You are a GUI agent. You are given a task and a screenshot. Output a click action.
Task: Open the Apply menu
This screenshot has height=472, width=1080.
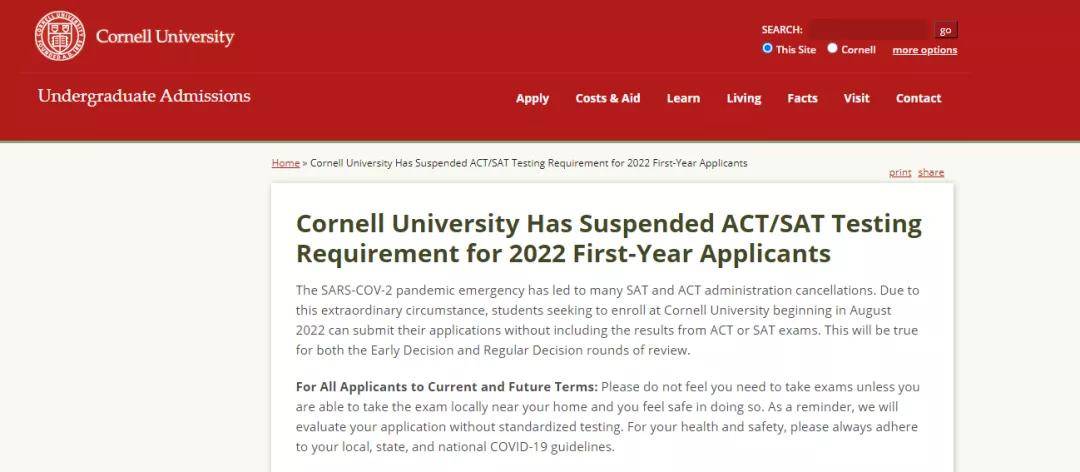coord(532,98)
